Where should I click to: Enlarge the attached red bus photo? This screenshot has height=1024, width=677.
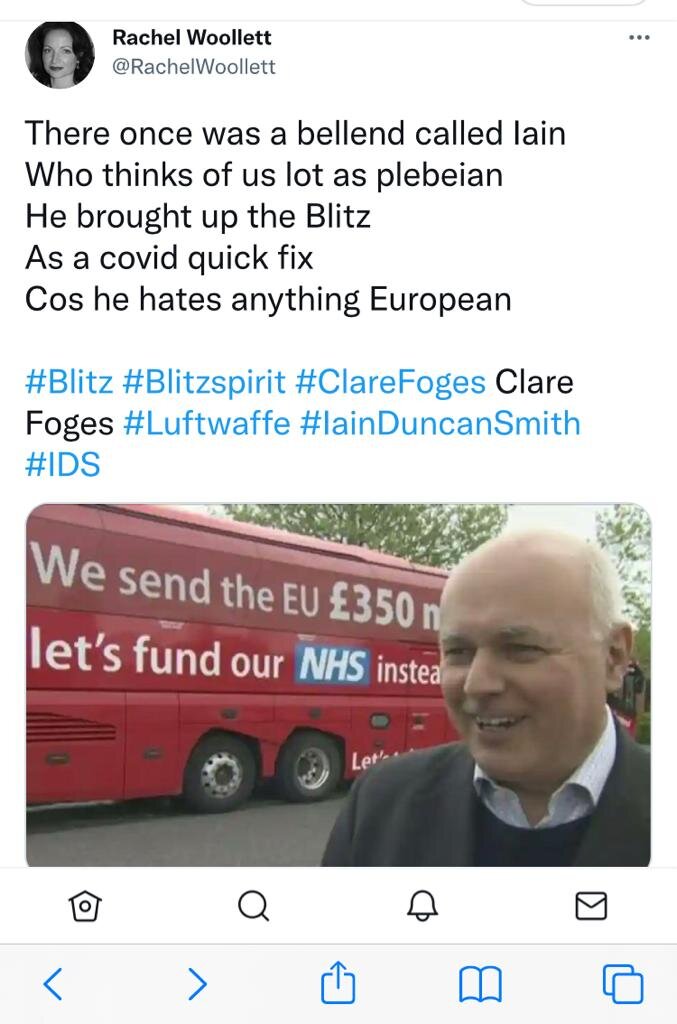pyautogui.click(x=338, y=685)
